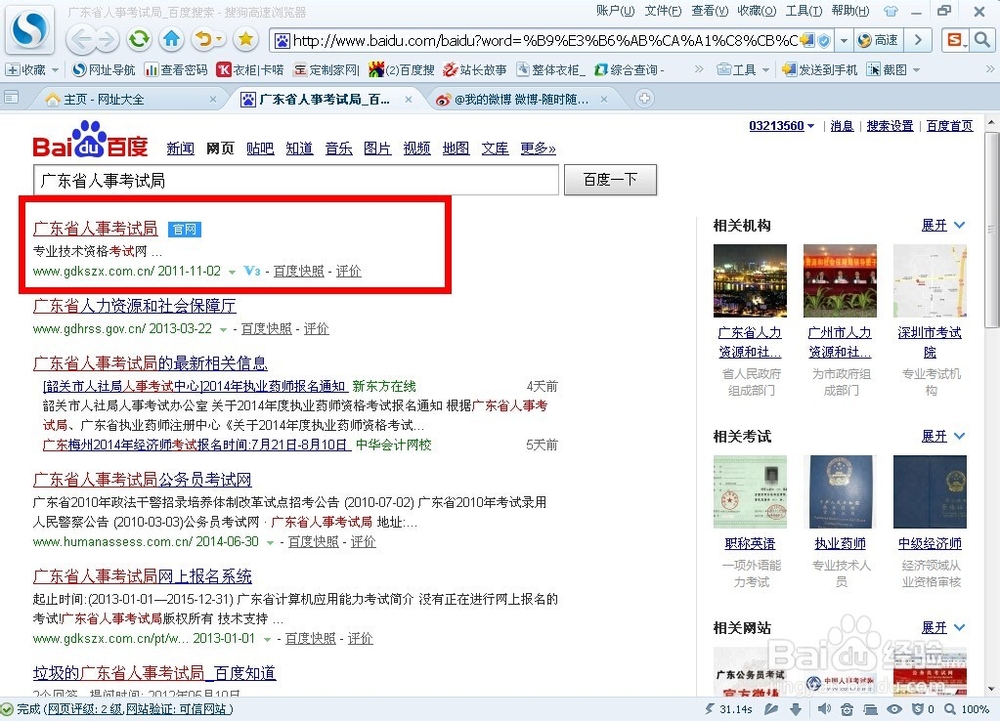
Task: Open 广东省人力资源和社会保障厅 result
Action: [x=135, y=306]
